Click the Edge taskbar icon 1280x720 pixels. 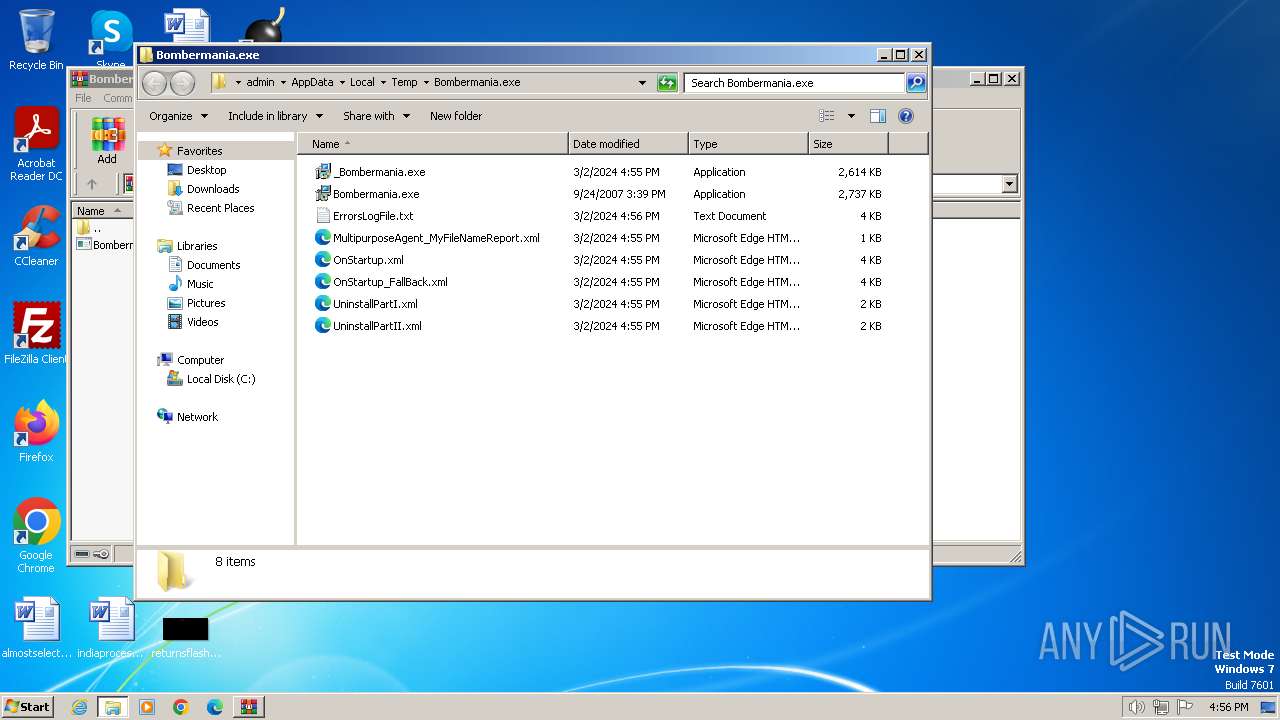pyautogui.click(x=214, y=707)
